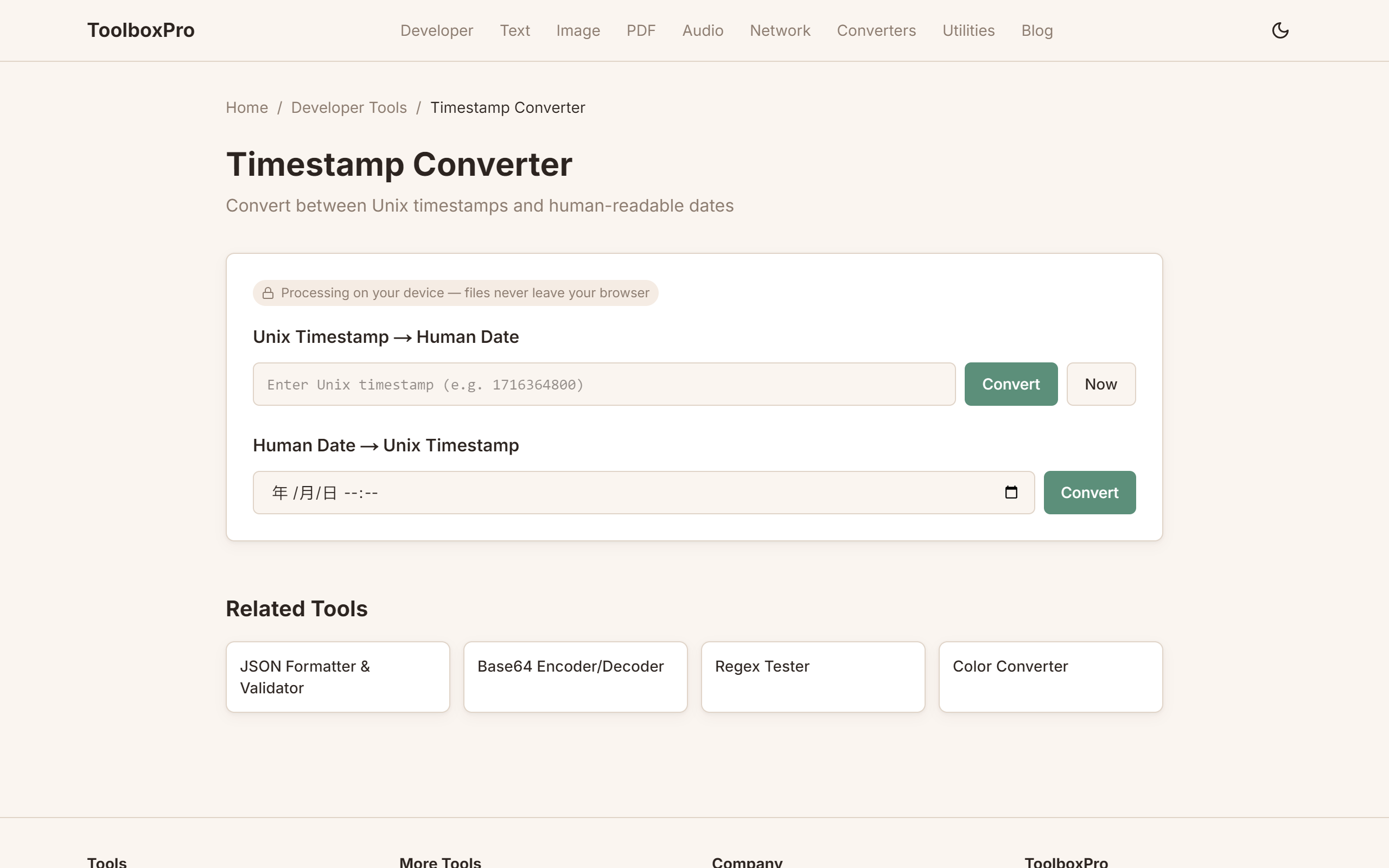Image resolution: width=1389 pixels, height=868 pixels.
Task: Open the Audio menu
Action: coord(703,30)
